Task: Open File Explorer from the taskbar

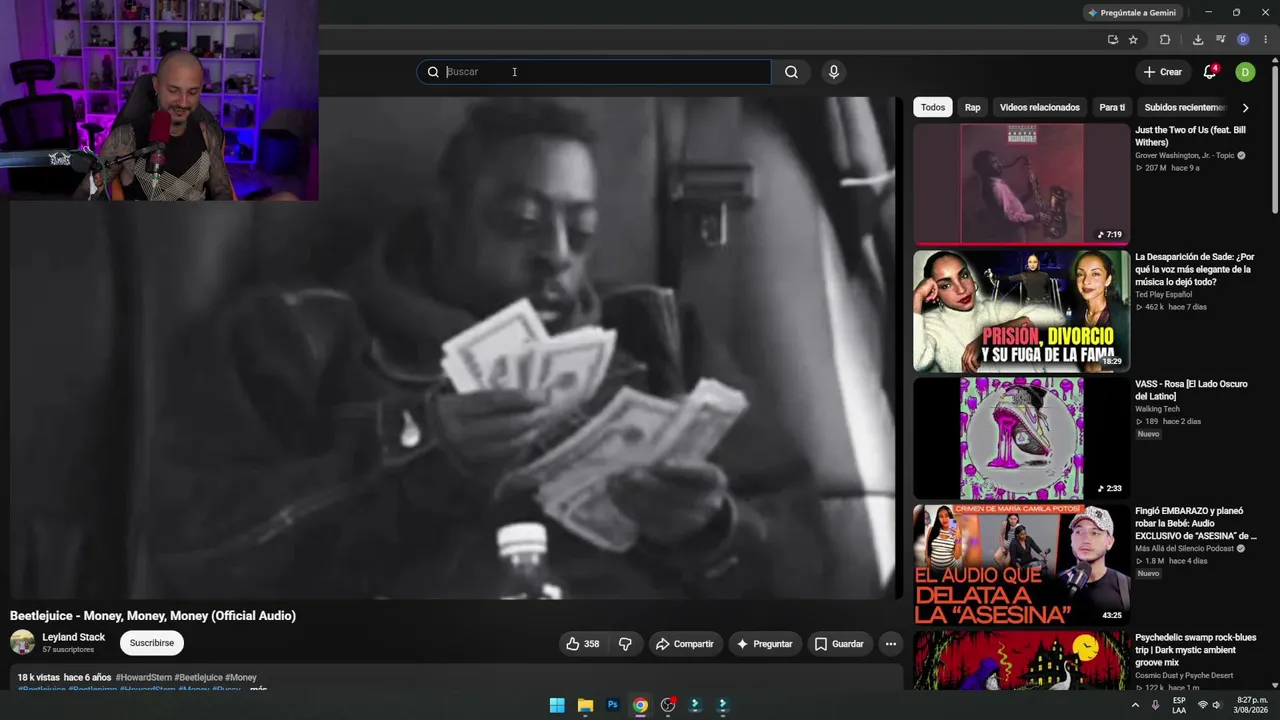Action: (x=585, y=705)
